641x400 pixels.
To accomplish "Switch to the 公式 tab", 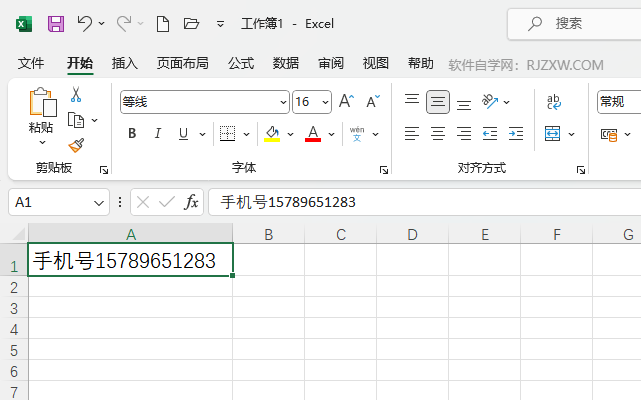I will tap(241, 63).
